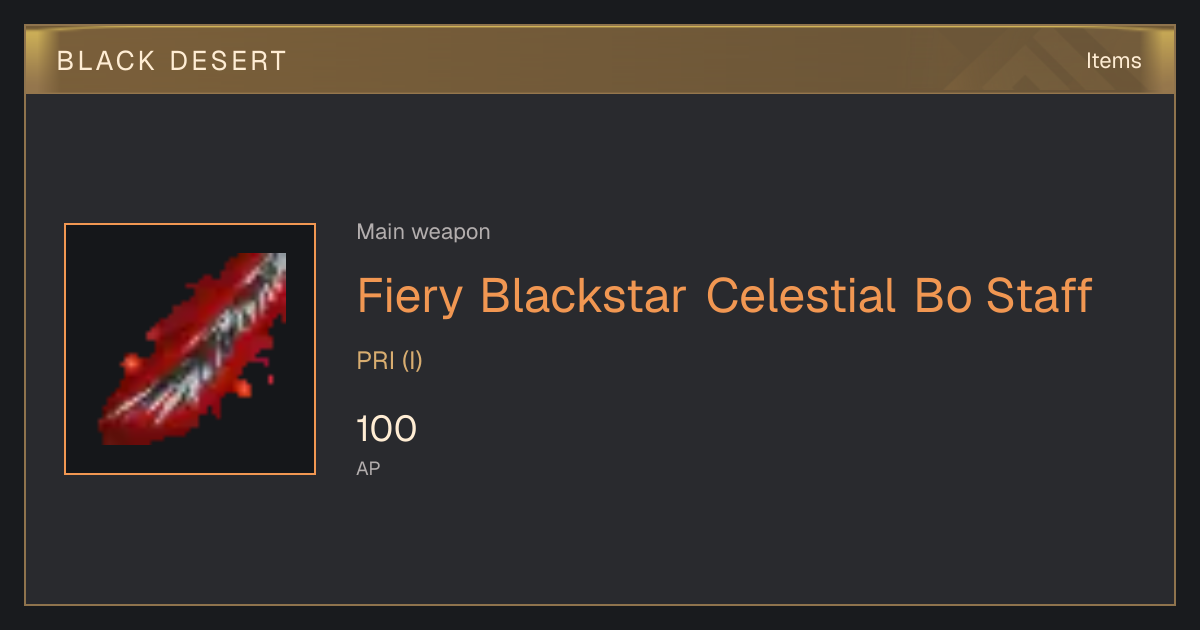Click the 100 attack power value
The width and height of the screenshot is (1200, 630).
click(386, 429)
